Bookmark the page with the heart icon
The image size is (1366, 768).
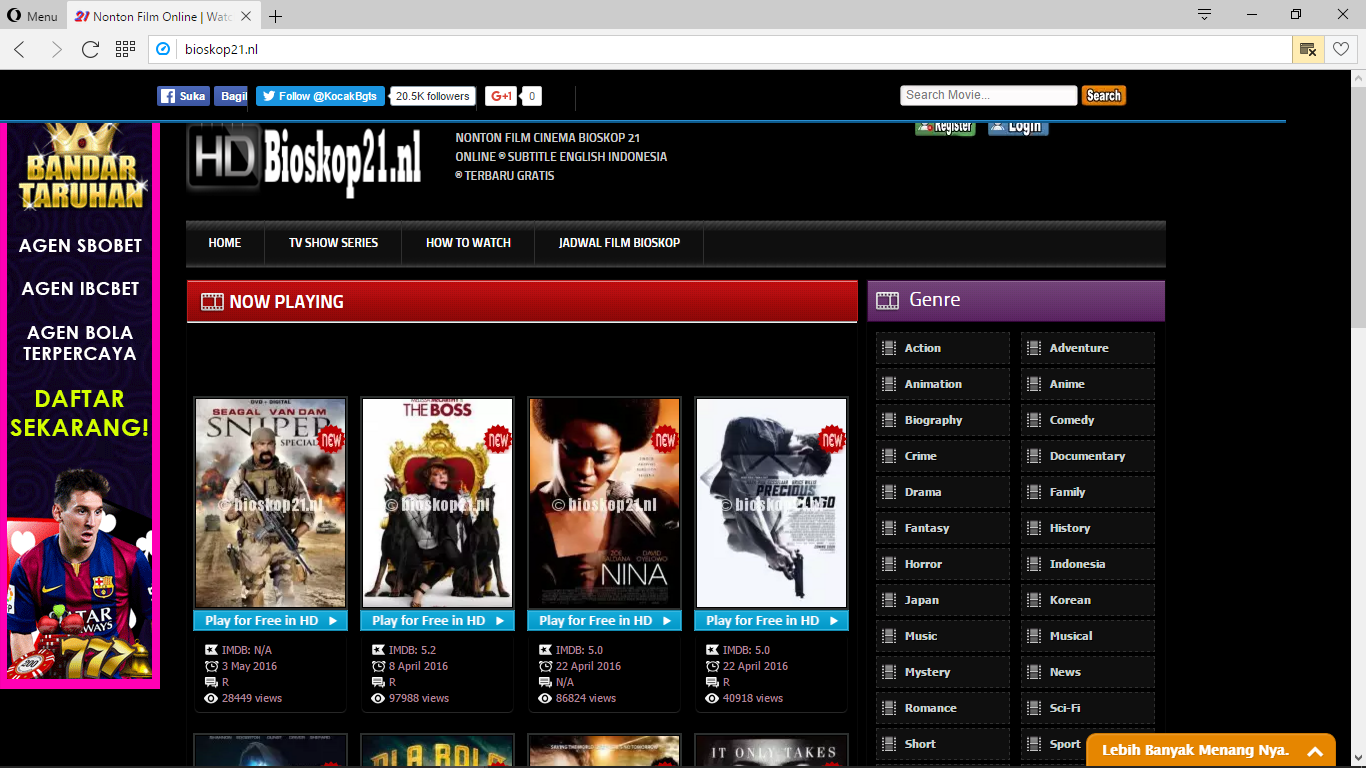[x=1341, y=49]
